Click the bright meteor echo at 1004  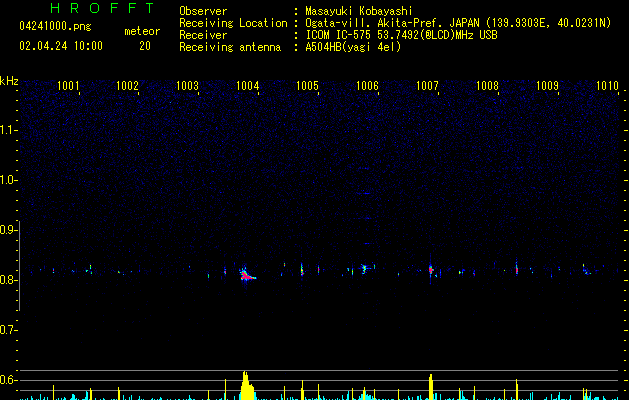247,275
